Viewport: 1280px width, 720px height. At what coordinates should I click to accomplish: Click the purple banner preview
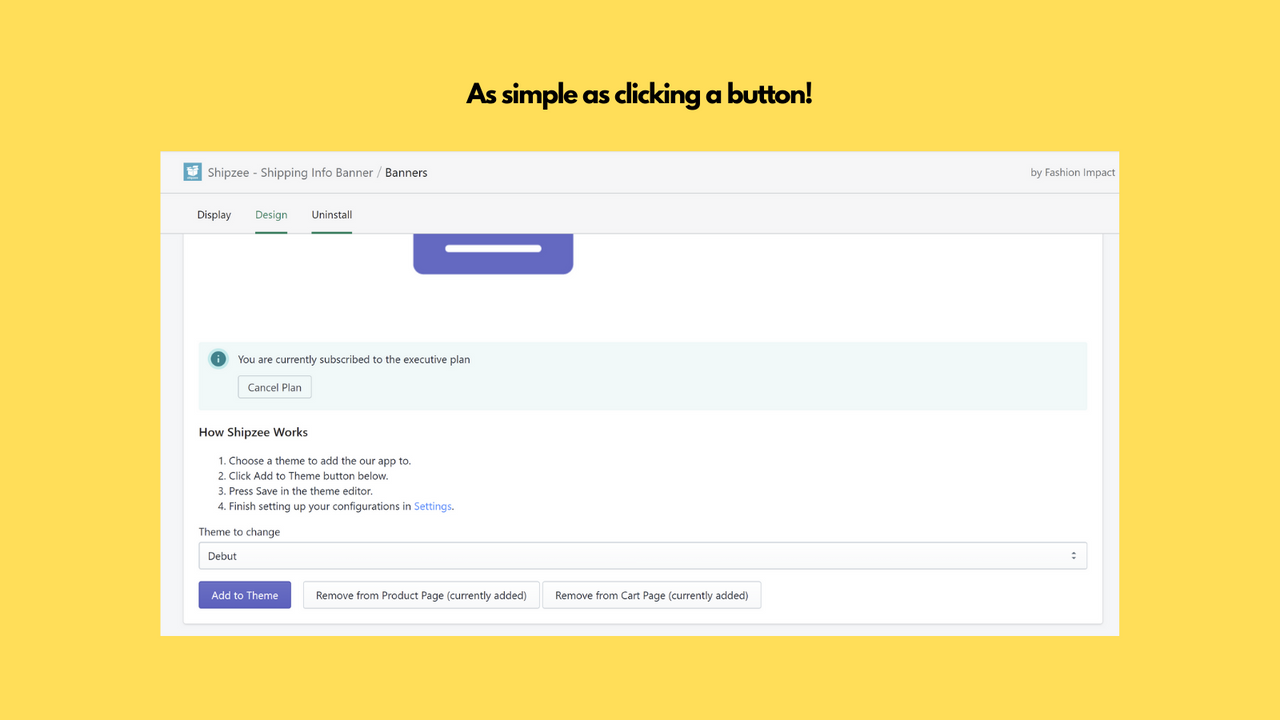(x=493, y=250)
